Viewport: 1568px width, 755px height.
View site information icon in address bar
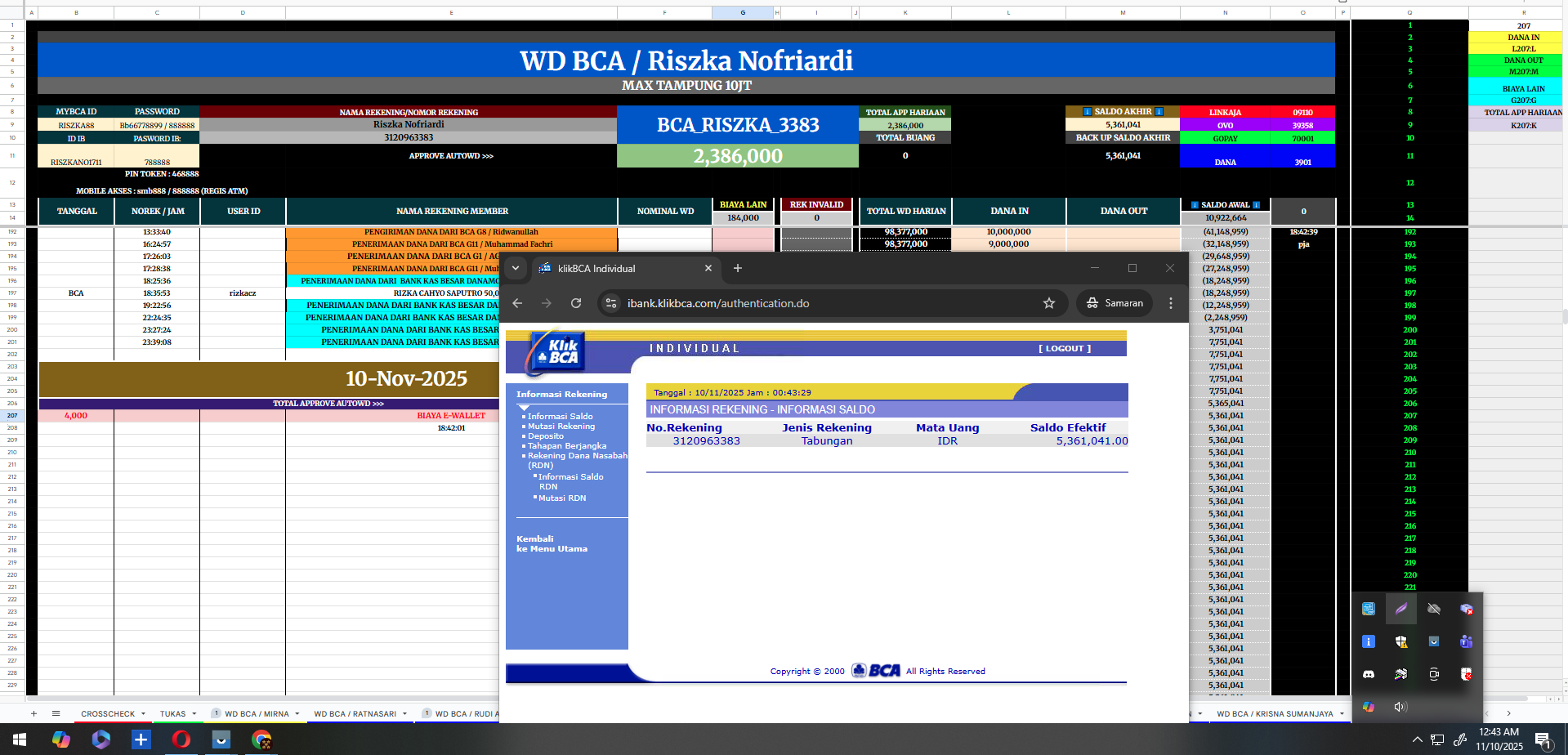click(611, 303)
